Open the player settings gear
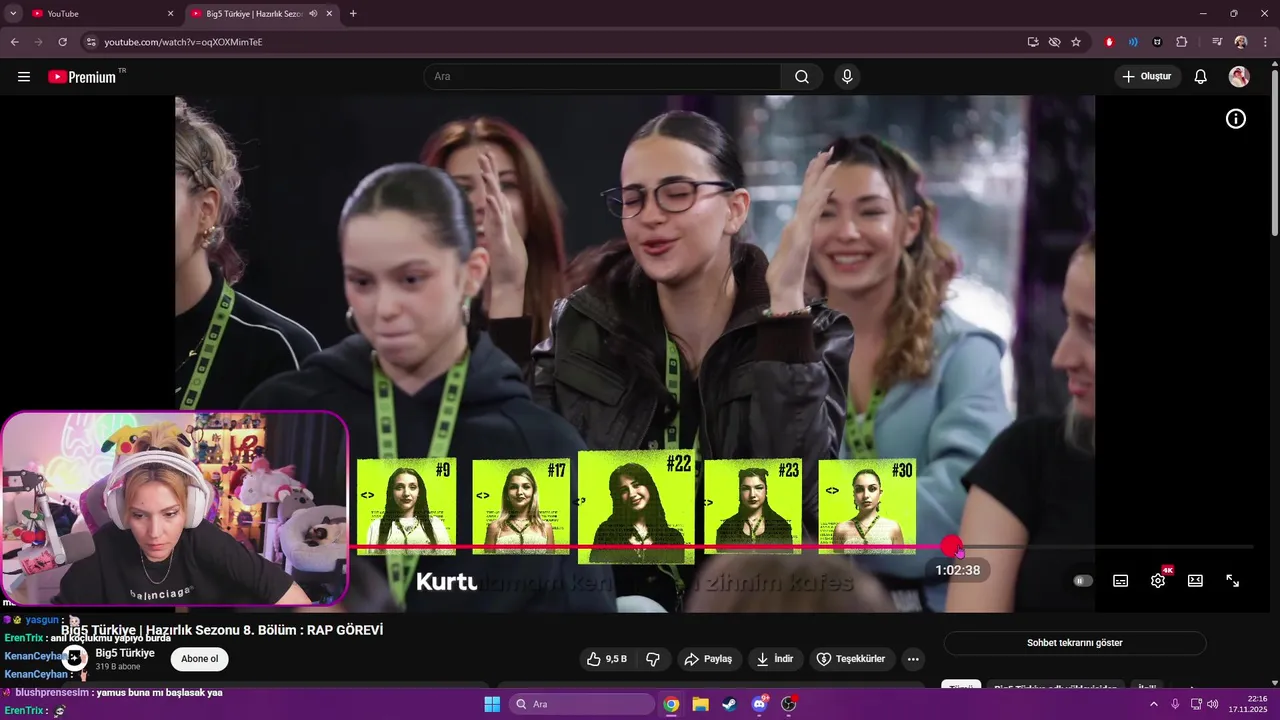This screenshot has height=720, width=1280. click(1158, 581)
